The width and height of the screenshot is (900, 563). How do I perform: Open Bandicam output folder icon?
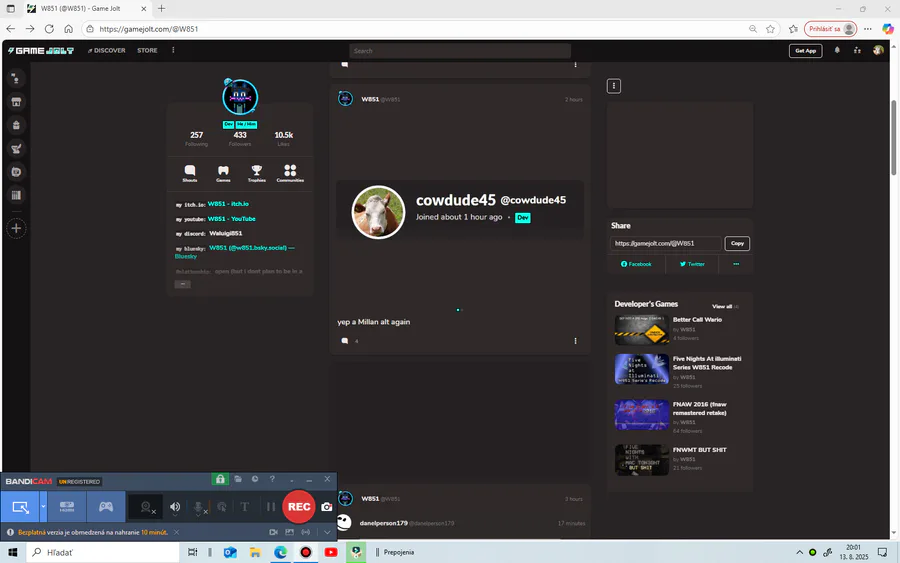(x=238, y=479)
